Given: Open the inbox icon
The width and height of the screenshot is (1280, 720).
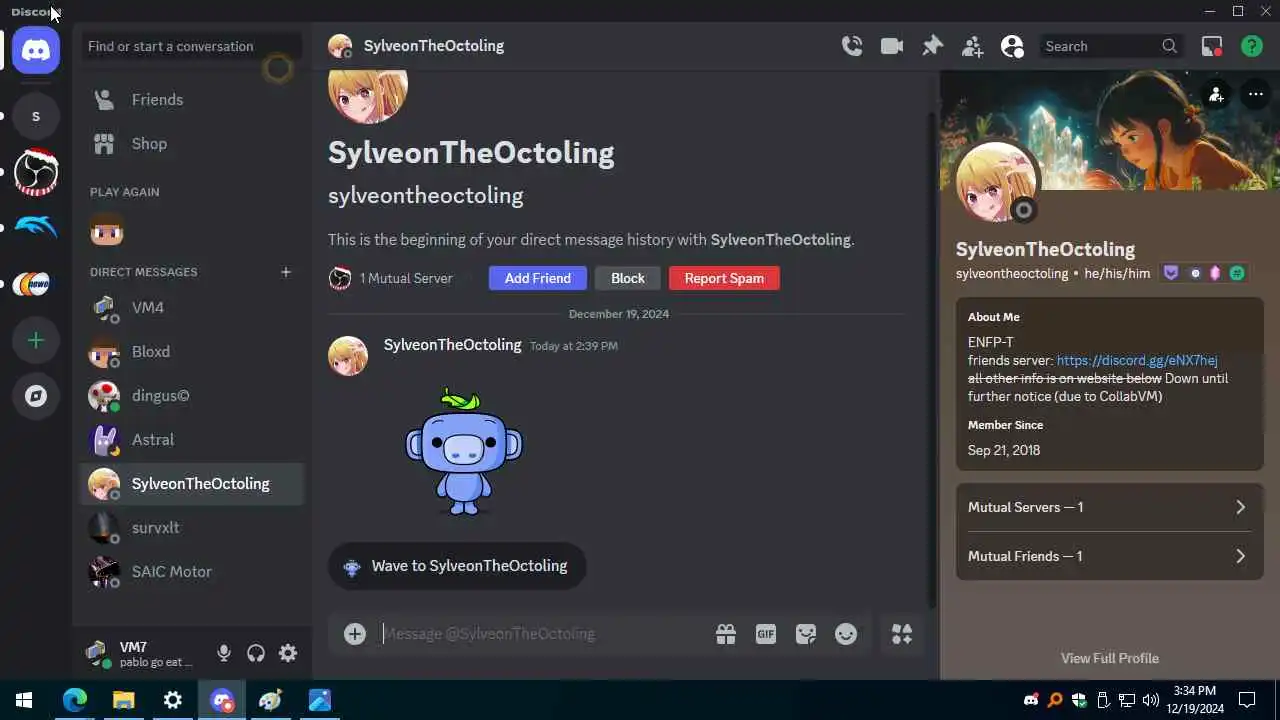Looking at the screenshot, I should pos(1212,46).
